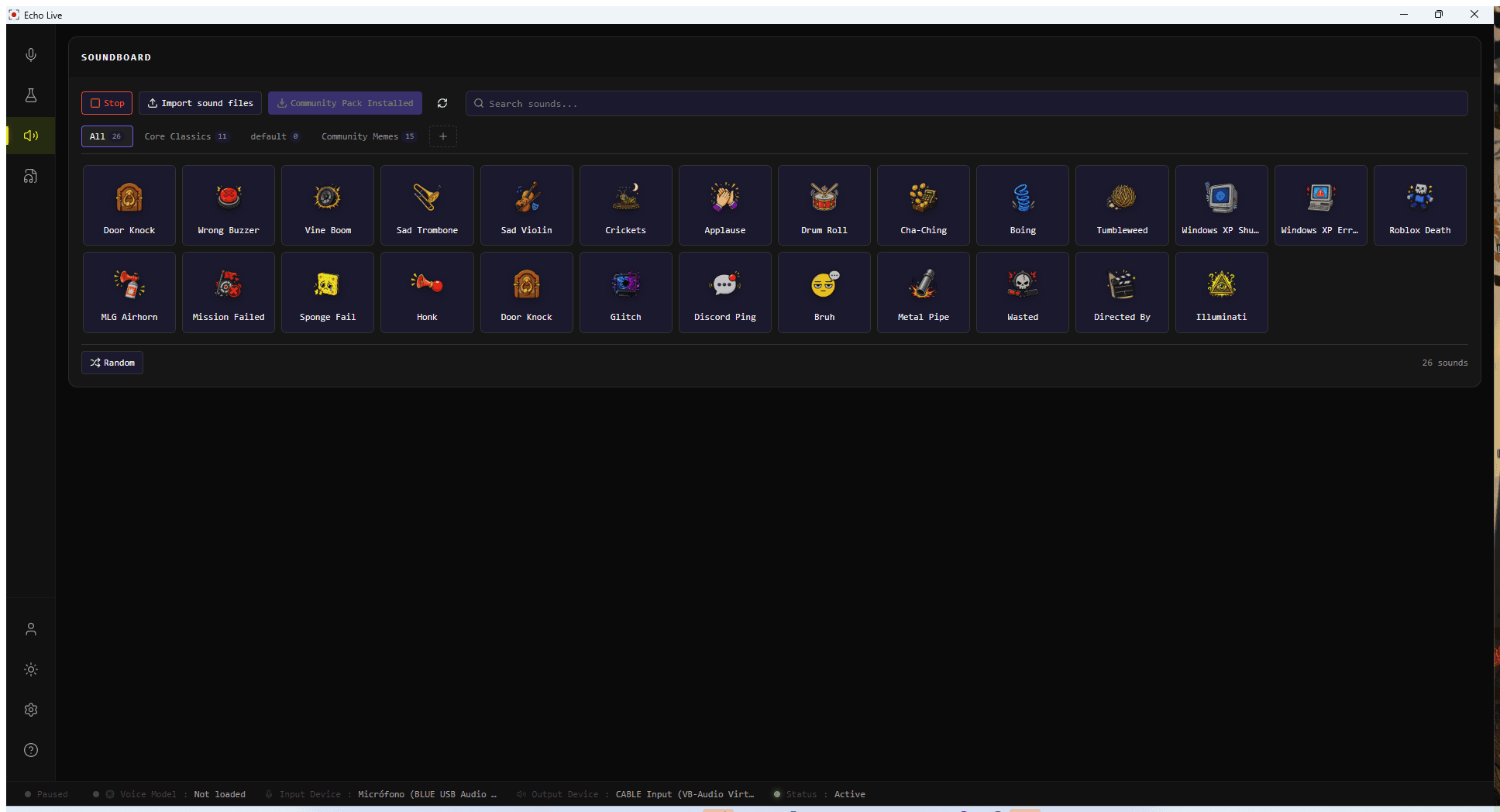Play the Metal Pipe sound
1500x812 pixels.
click(924, 292)
